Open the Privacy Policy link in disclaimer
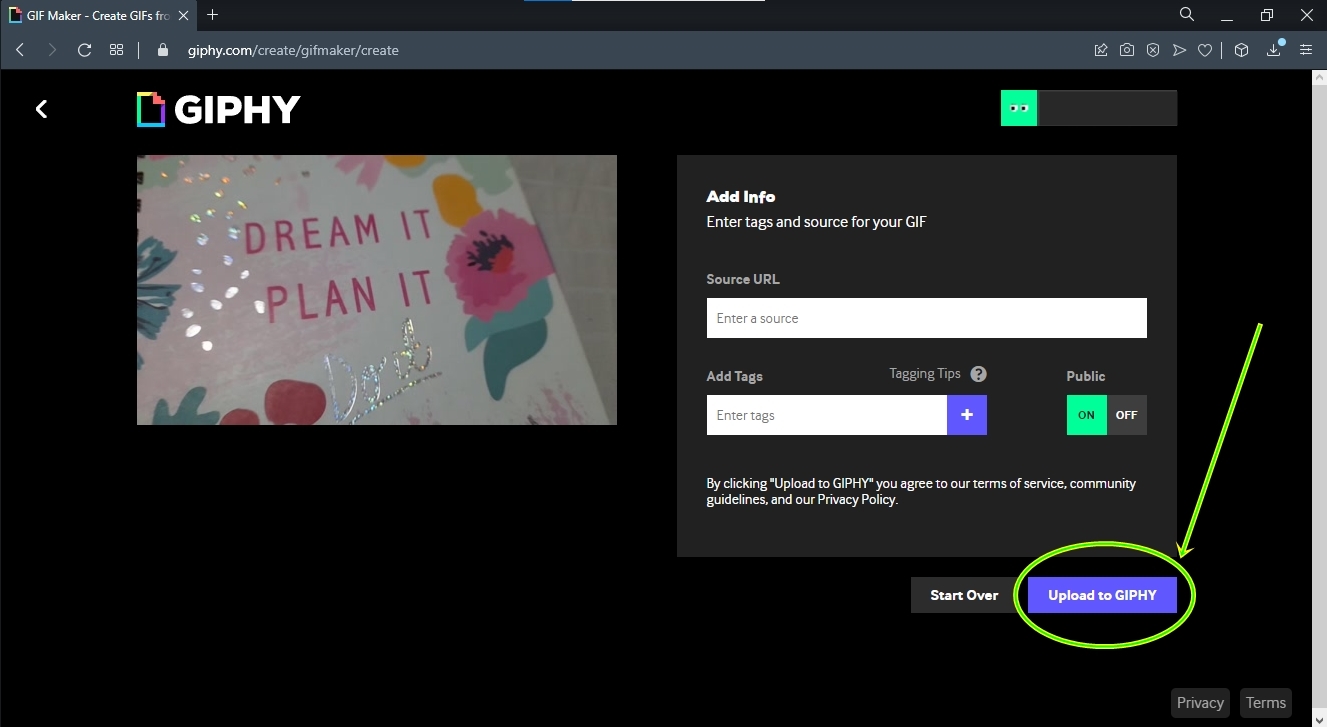 click(x=857, y=499)
